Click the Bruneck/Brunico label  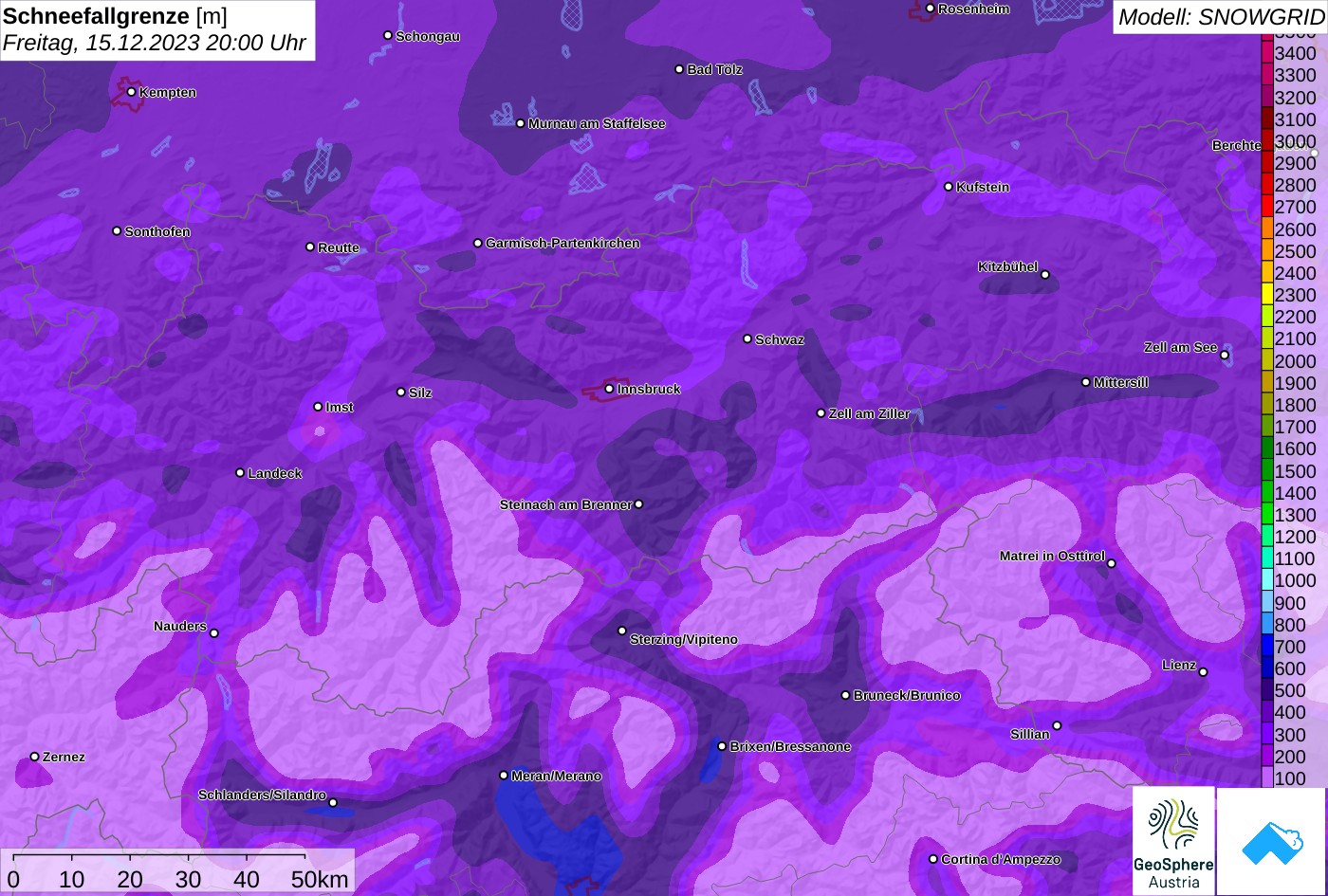(907, 695)
